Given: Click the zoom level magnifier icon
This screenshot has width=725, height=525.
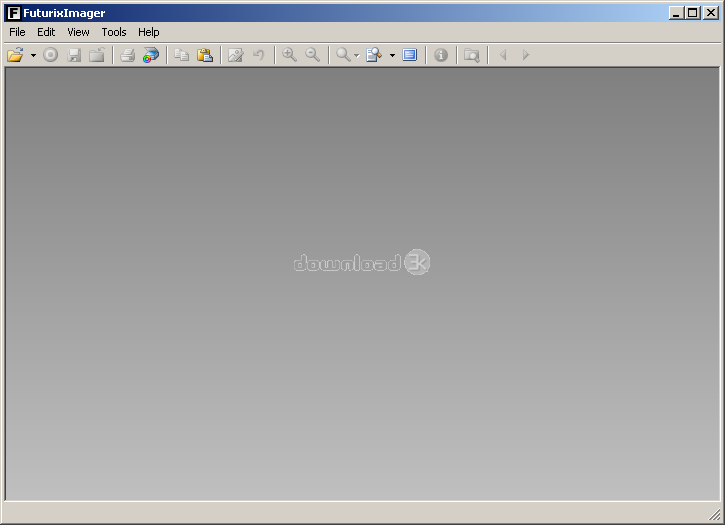Looking at the screenshot, I should (x=343, y=55).
